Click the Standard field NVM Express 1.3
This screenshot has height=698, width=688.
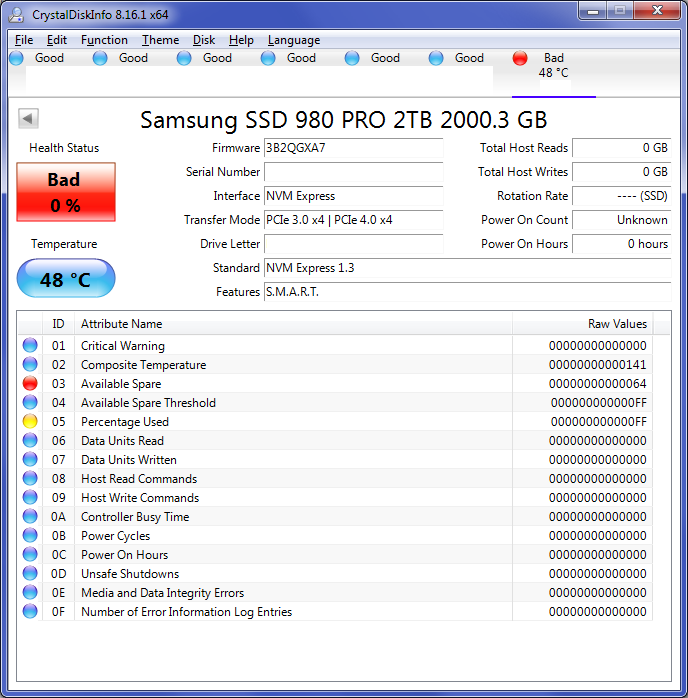coord(467,268)
